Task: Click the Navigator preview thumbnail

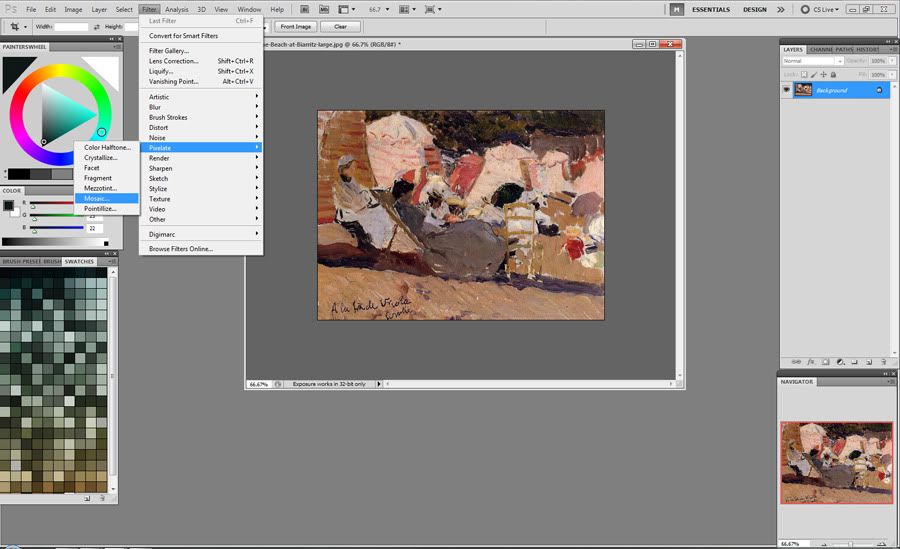Action: [x=837, y=463]
